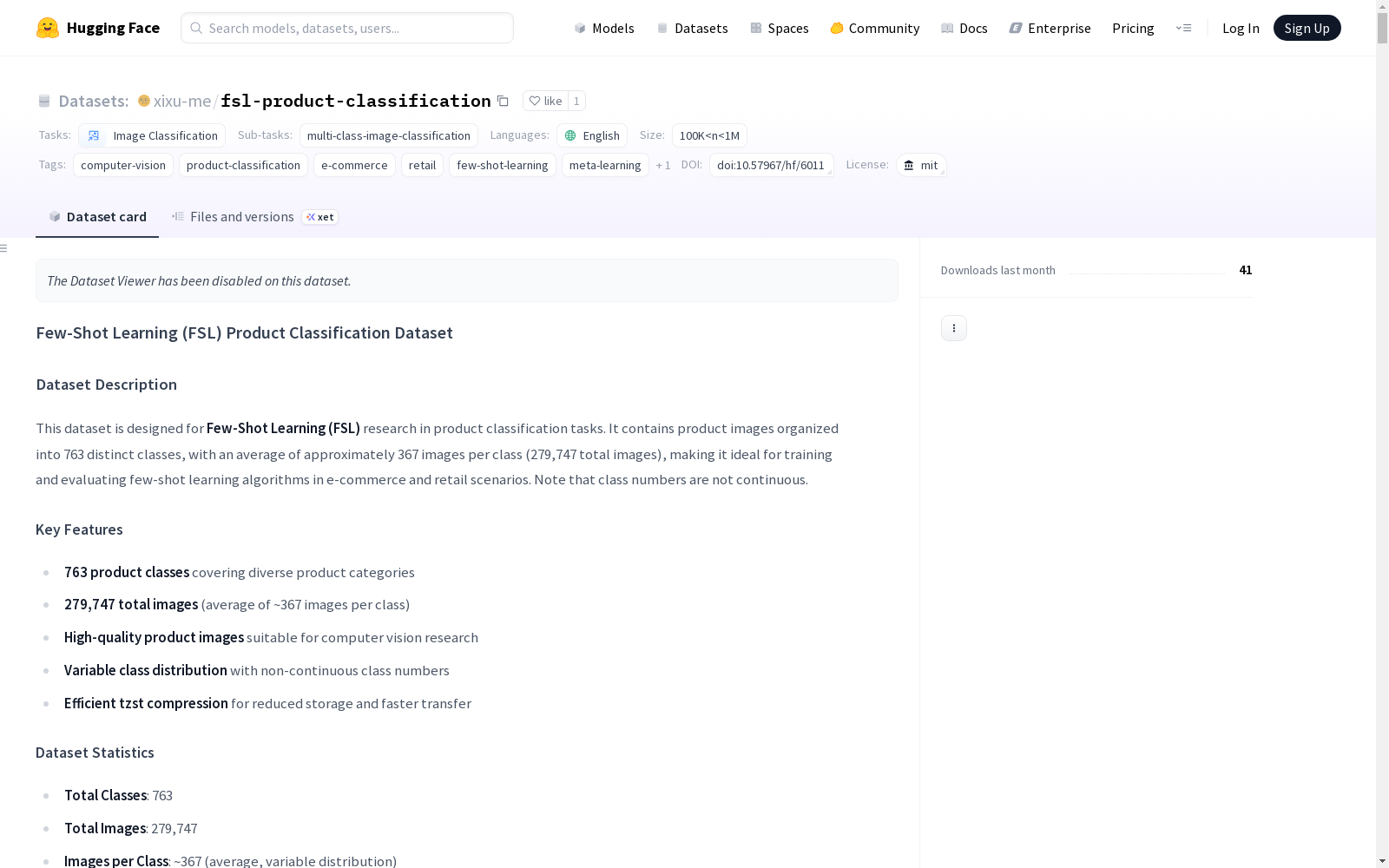This screenshot has height=868, width=1389.
Task: Click the Image Classification task tag
Action: point(152,135)
